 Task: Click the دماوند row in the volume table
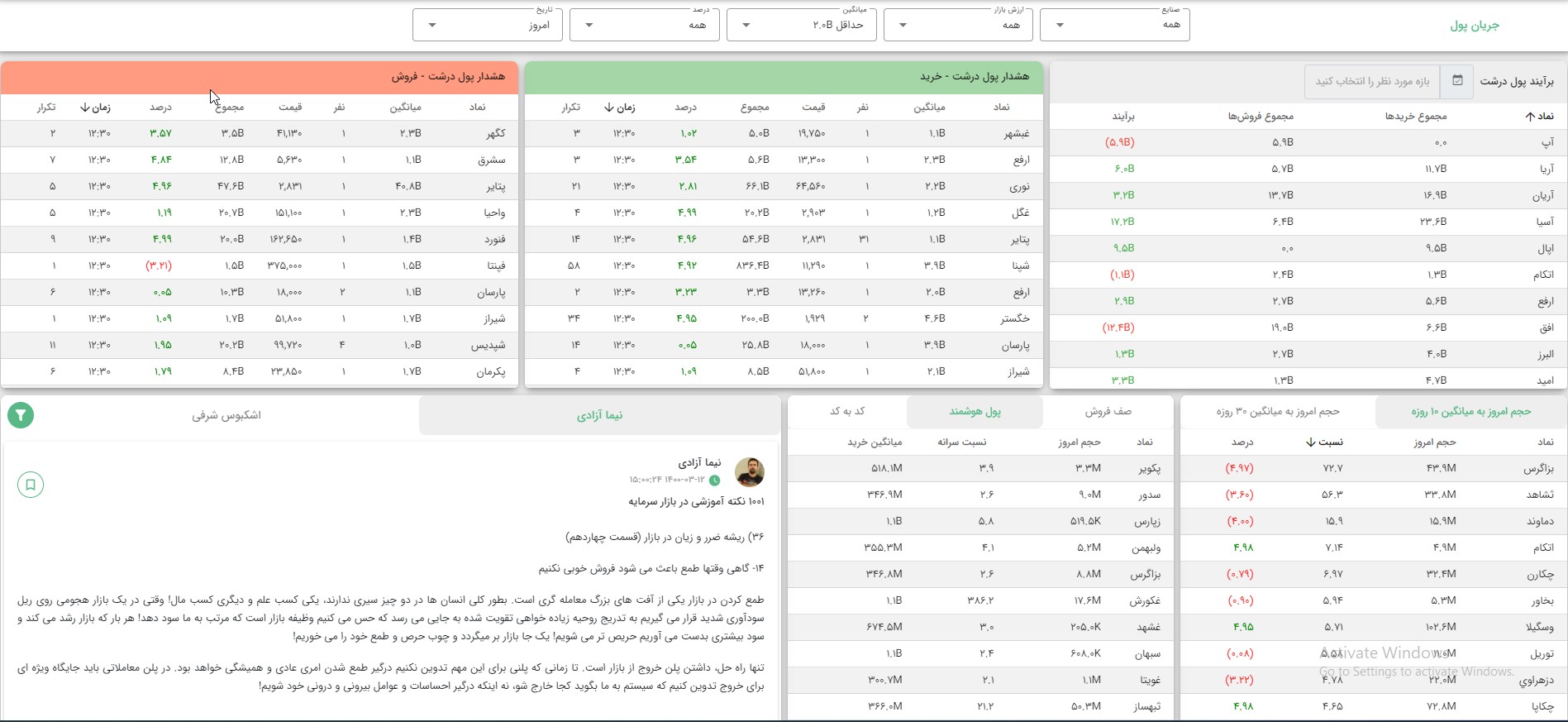[1374, 521]
